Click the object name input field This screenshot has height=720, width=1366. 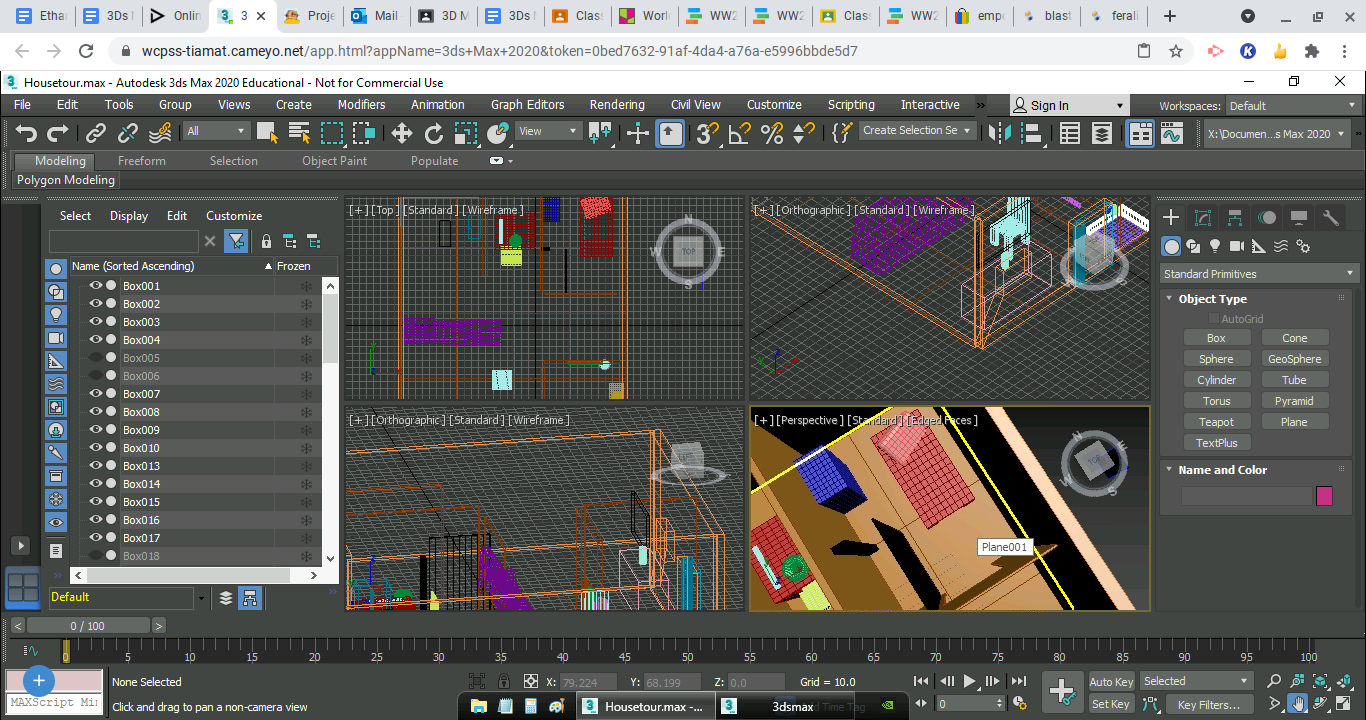(1246, 496)
